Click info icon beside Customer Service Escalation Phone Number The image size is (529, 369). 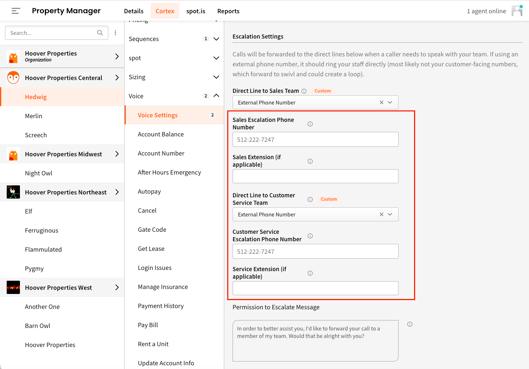click(x=310, y=236)
